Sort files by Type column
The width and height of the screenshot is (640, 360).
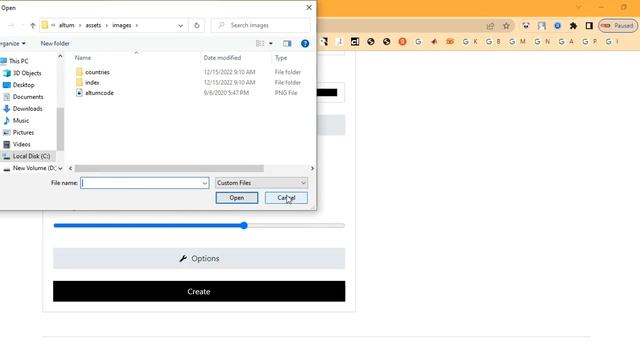point(281,58)
